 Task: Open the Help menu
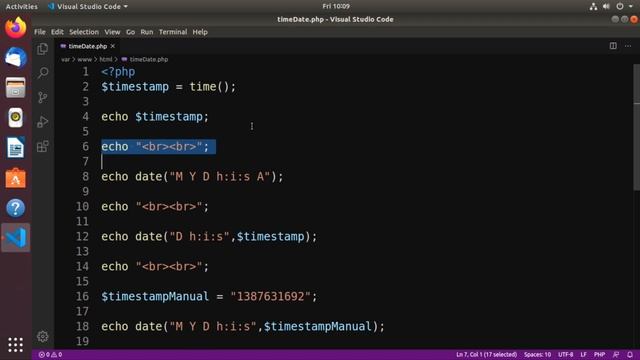tap(200, 32)
